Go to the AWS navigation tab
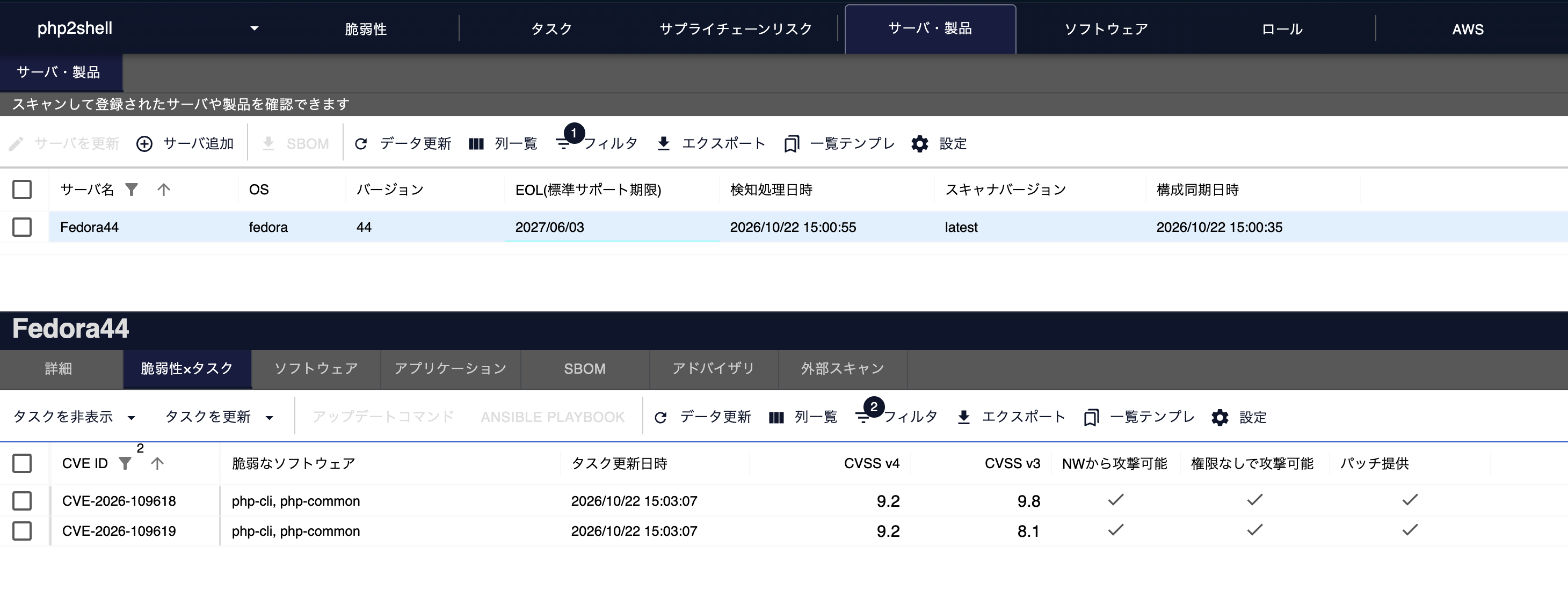1568x597 pixels. (1468, 28)
